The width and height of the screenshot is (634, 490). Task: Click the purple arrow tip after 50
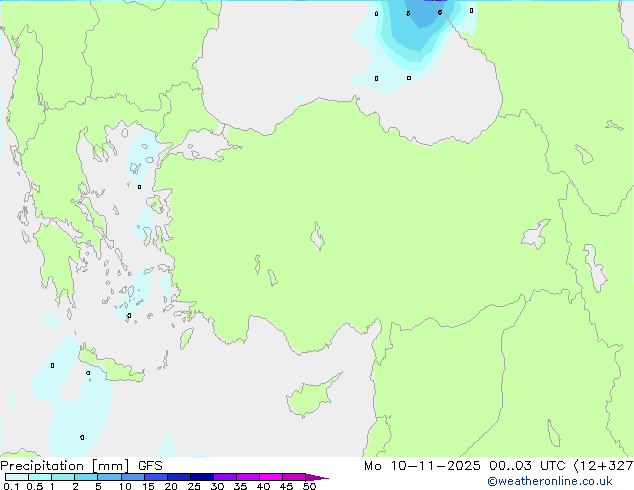tap(317, 477)
